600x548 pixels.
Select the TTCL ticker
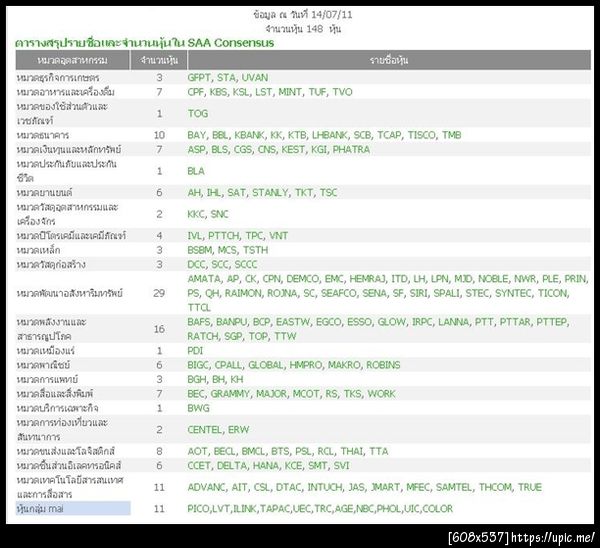(199, 308)
